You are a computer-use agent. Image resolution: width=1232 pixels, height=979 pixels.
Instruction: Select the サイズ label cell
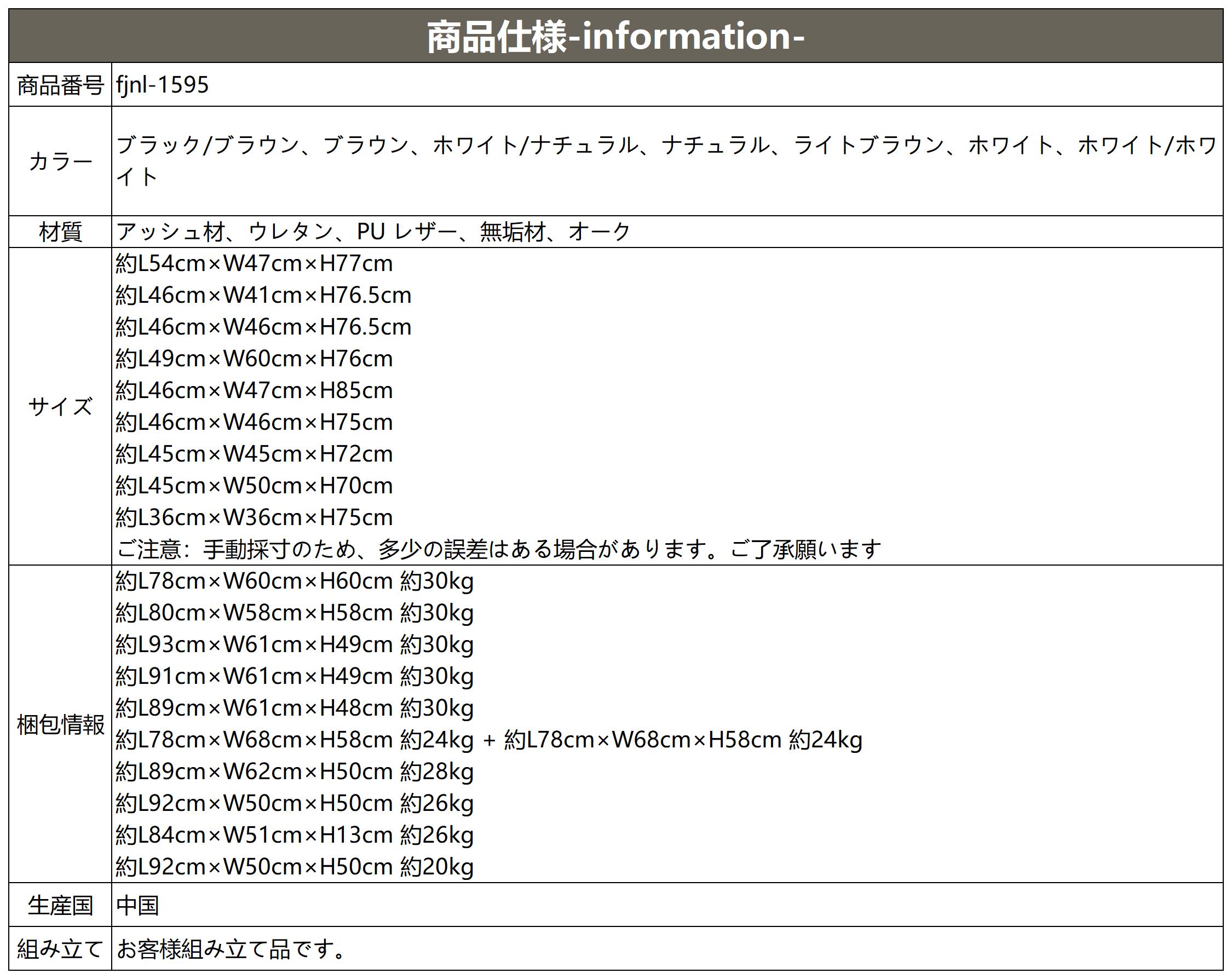[60, 407]
